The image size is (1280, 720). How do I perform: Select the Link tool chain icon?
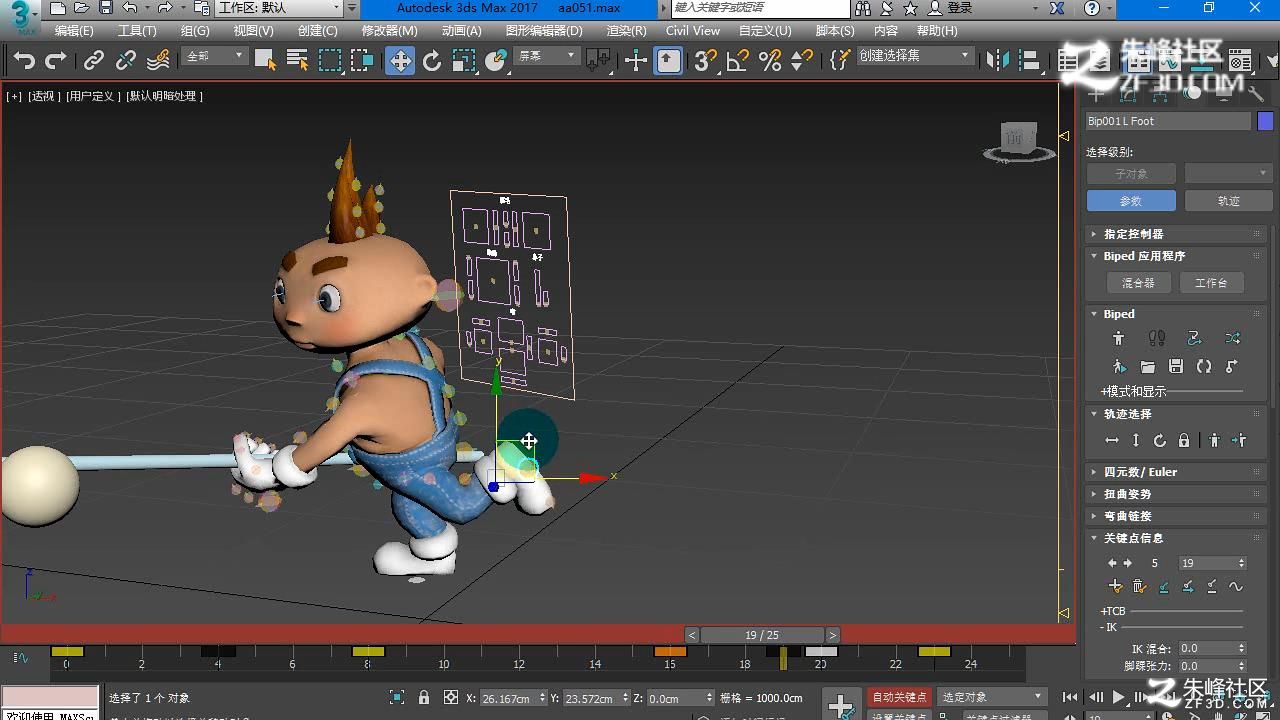click(x=94, y=61)
